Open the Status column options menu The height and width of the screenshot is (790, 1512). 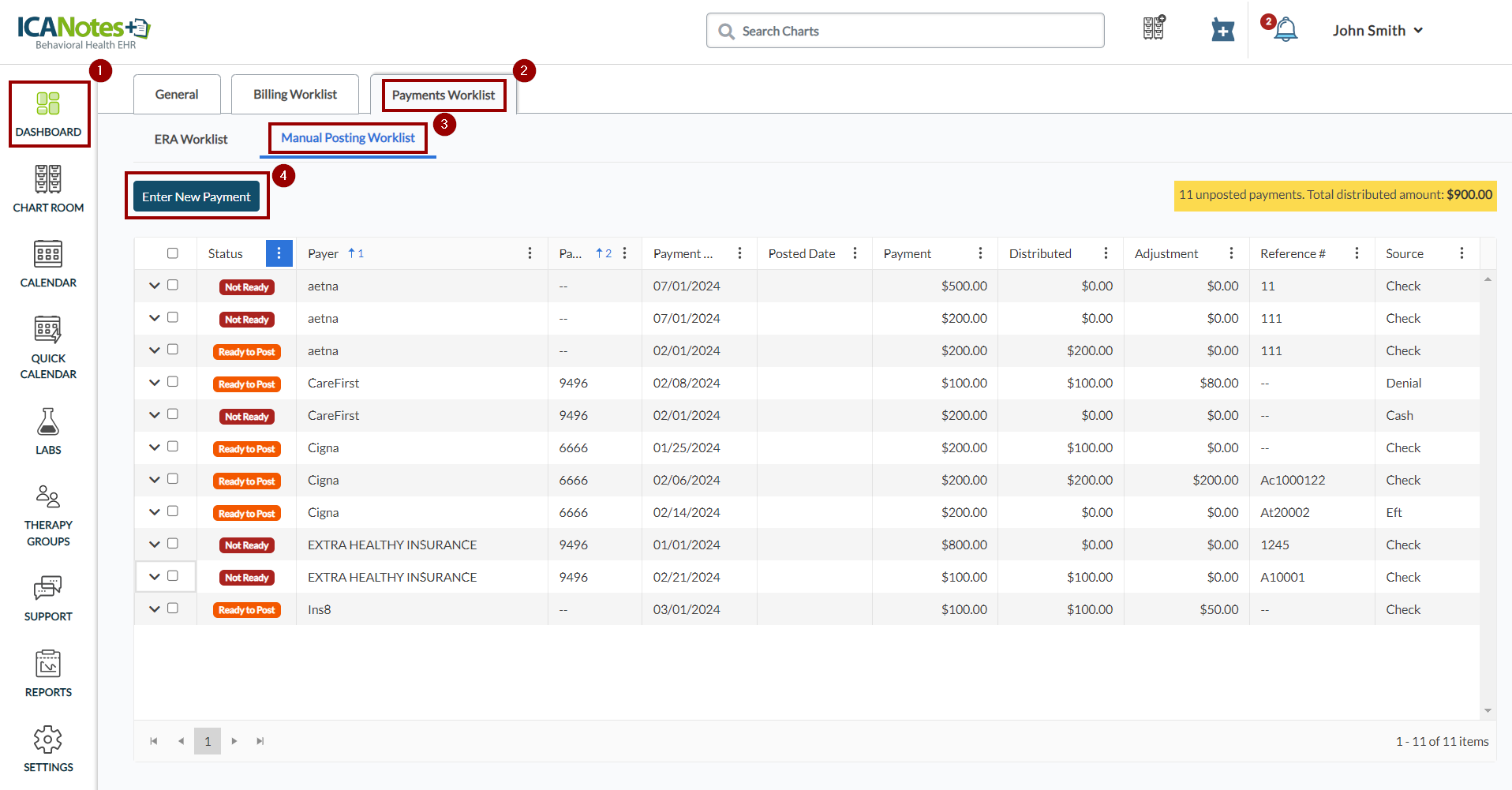pyautogui.click(x=279, y=253)
